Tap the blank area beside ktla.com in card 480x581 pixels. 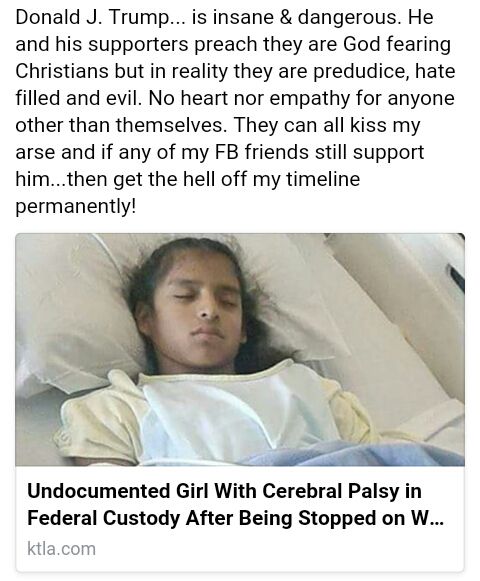click(278, 548)
